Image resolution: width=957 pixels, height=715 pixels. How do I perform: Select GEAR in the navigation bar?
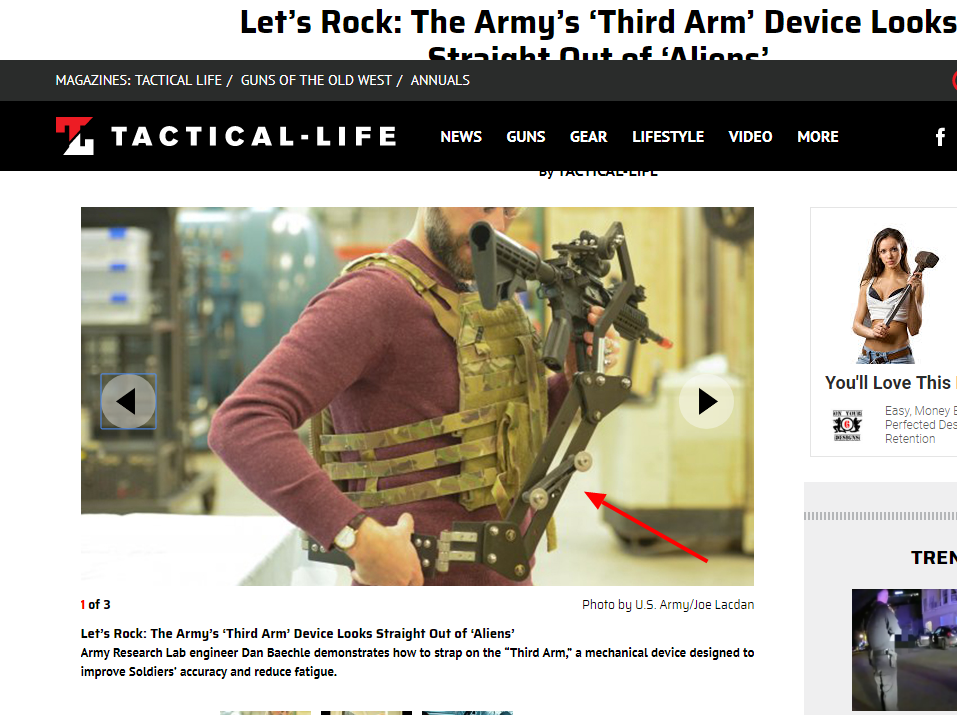click(588, 137)
